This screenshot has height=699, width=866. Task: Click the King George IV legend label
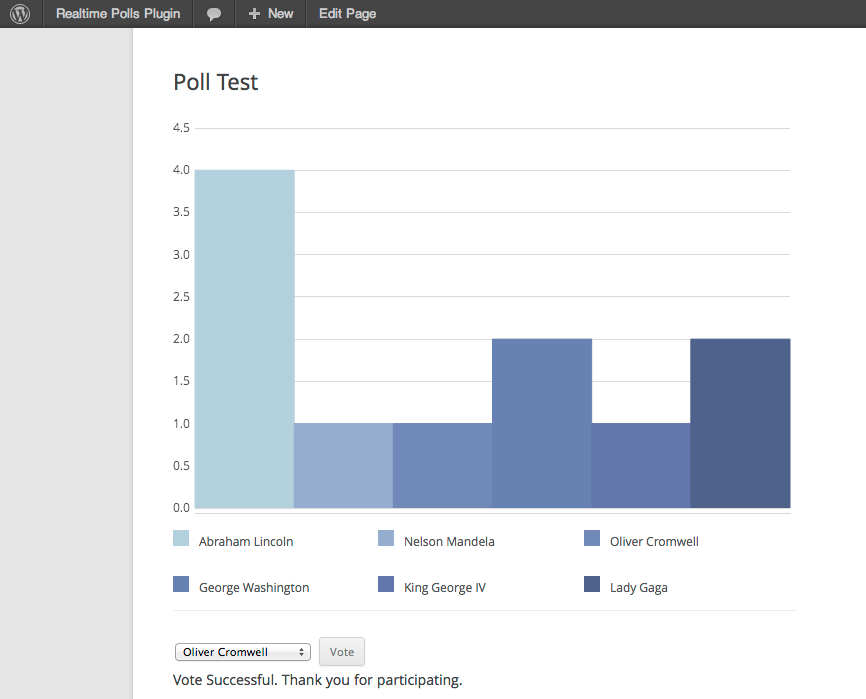point(445,587)
